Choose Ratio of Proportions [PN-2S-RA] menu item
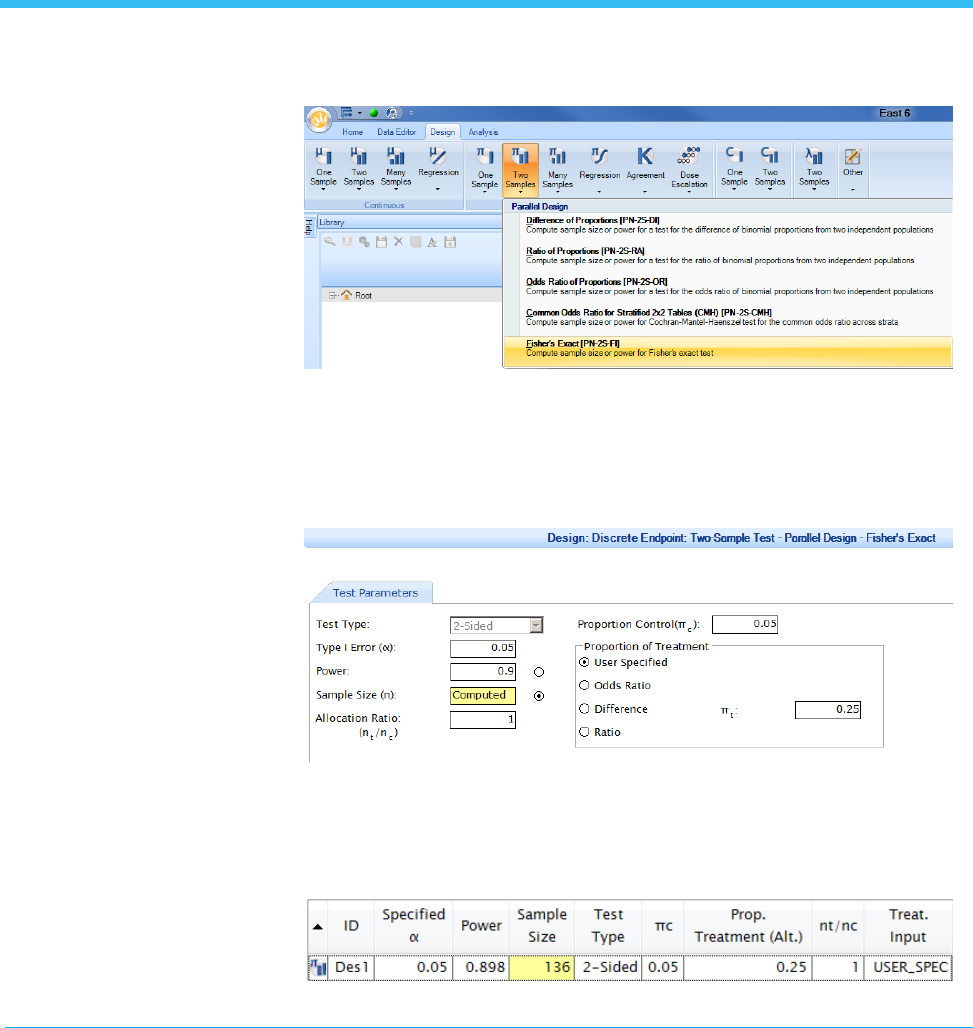Image resolution: width=973 pixels, height=1028 pixels. 728,256
